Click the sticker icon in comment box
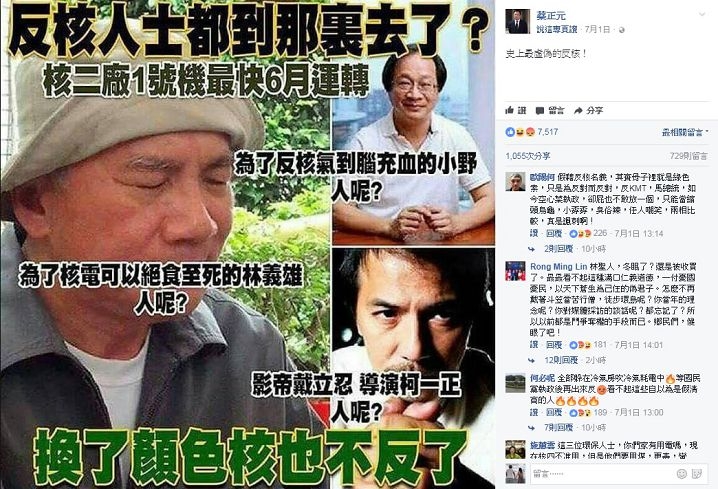 (697, 473)
